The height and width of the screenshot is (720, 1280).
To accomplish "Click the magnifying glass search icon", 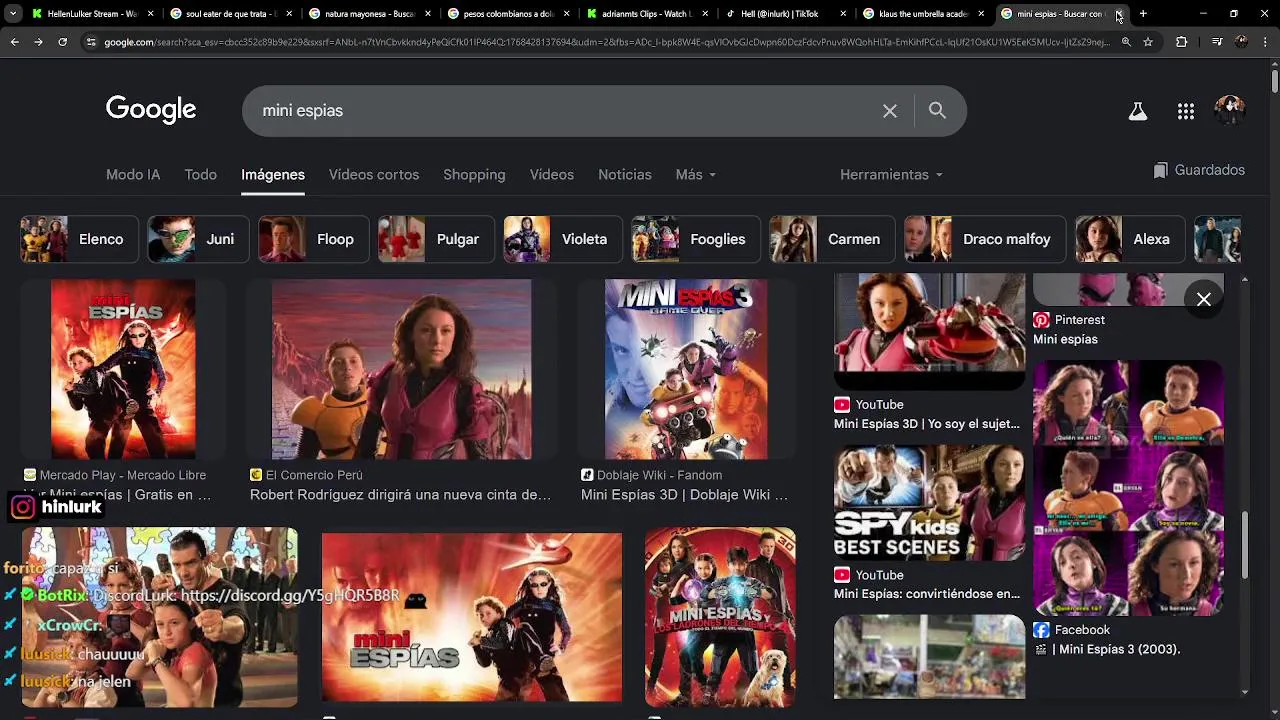I will point(937,111).
